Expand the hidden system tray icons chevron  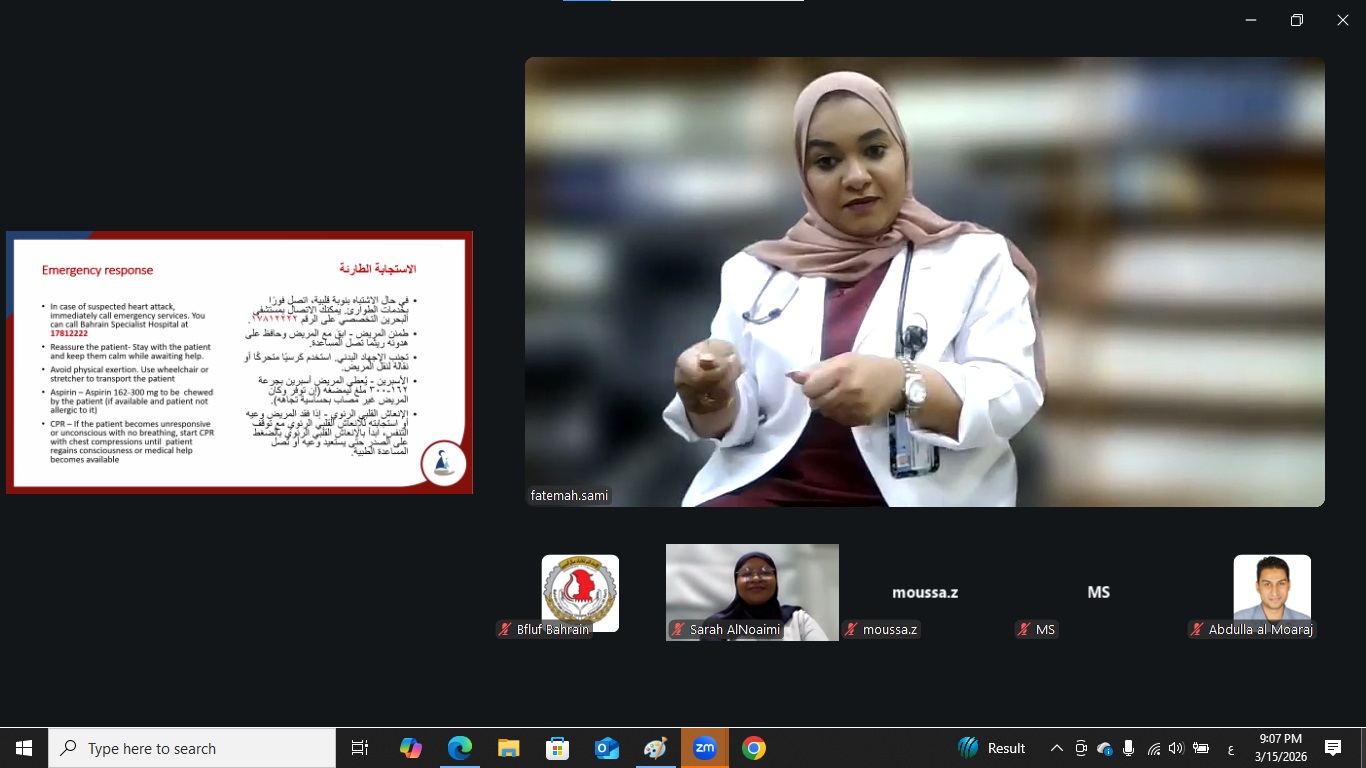click(x=1056, y=748)
